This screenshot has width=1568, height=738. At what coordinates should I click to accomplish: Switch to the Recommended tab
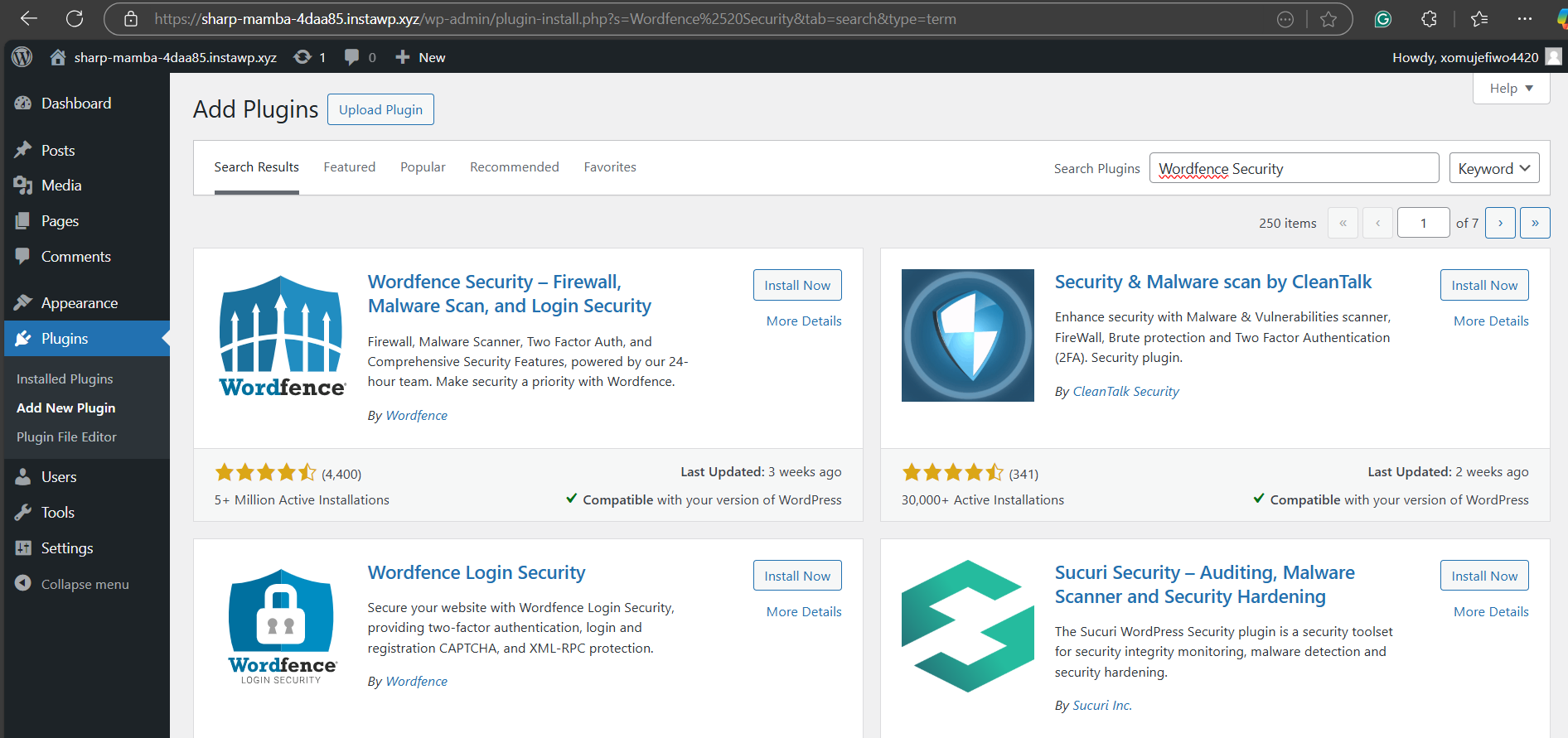coord(515,167)
